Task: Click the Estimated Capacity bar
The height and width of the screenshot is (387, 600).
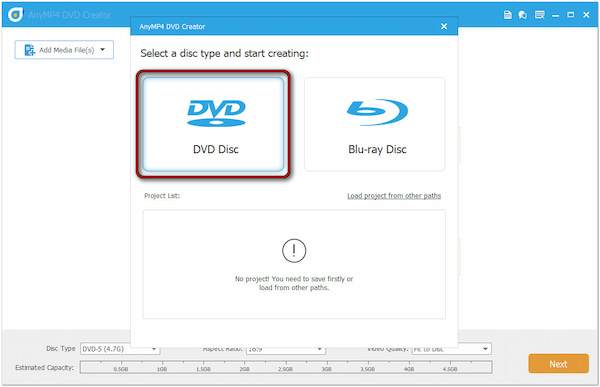Action: point(286,367)
